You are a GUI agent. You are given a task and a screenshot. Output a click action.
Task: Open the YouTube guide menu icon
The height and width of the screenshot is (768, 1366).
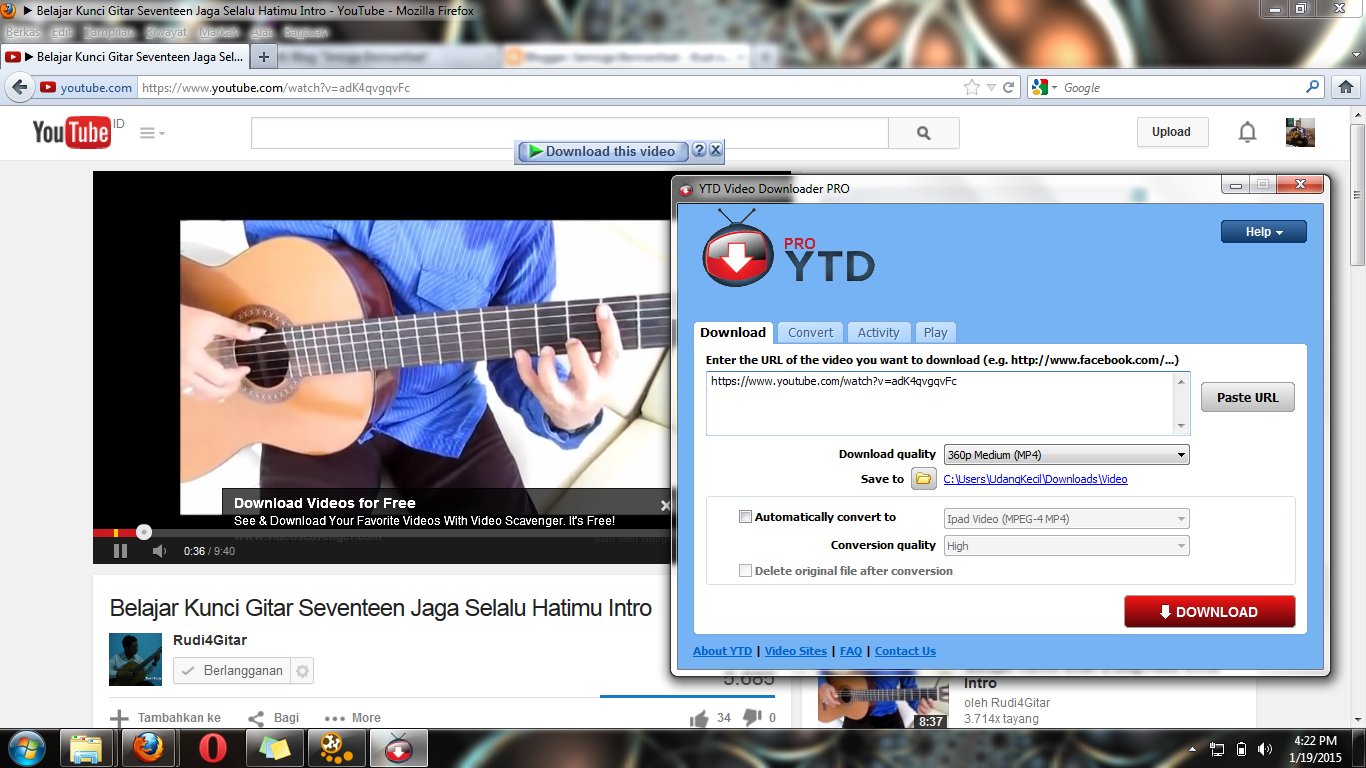tap(152, 133)
